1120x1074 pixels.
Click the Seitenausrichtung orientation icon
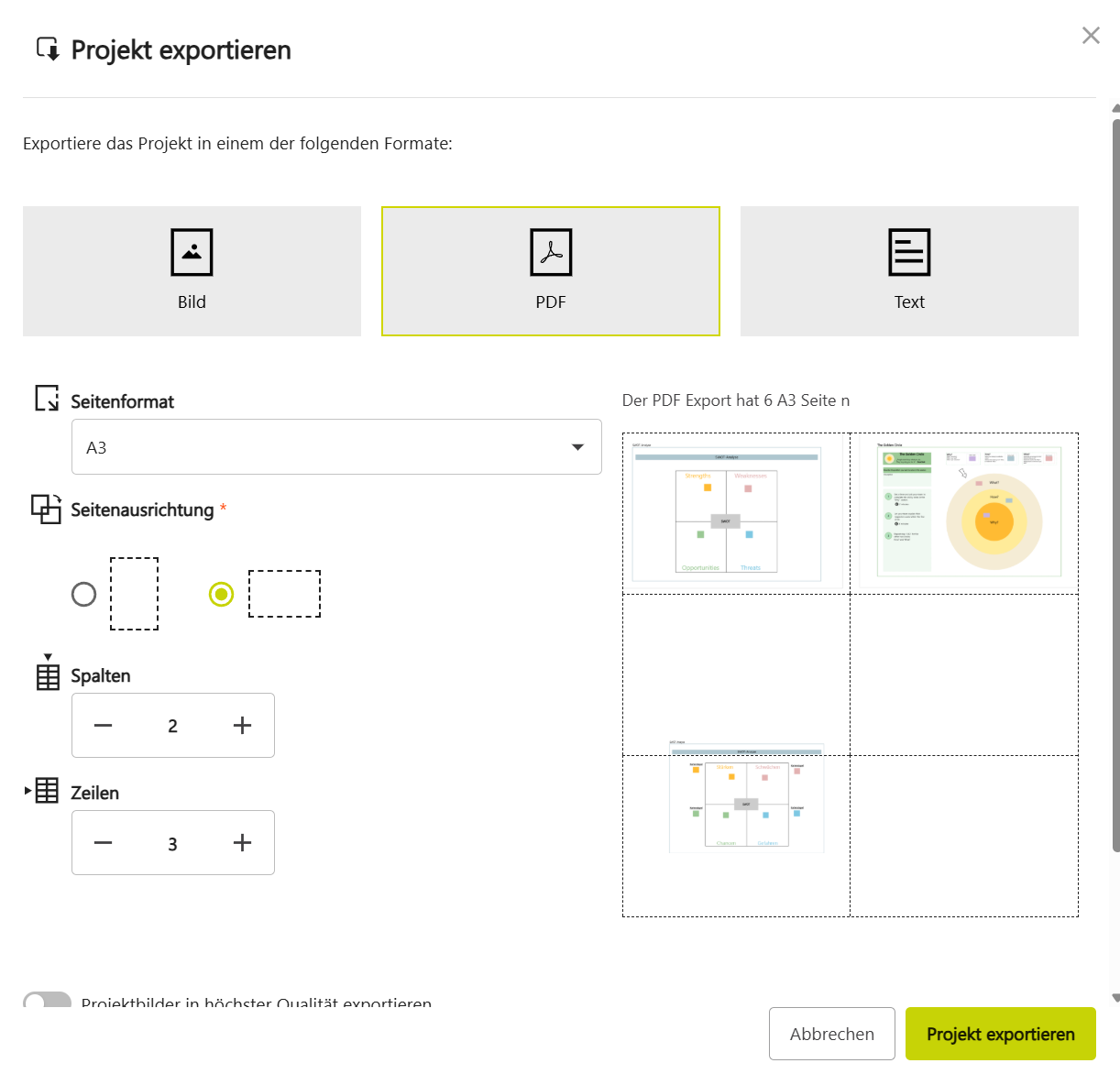(x=46, y=509)
